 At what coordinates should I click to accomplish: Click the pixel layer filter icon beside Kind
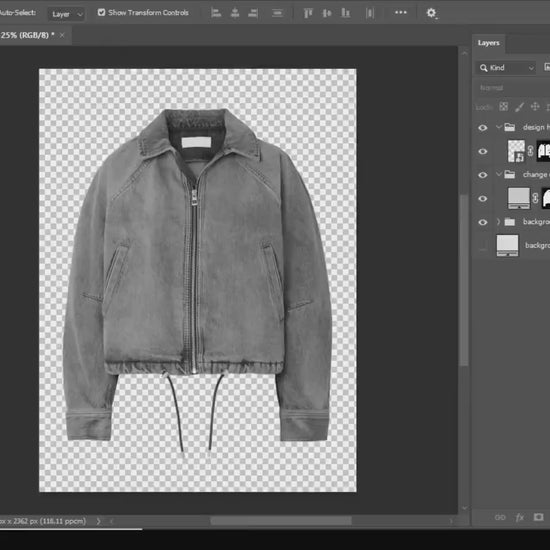click(547, 67)
